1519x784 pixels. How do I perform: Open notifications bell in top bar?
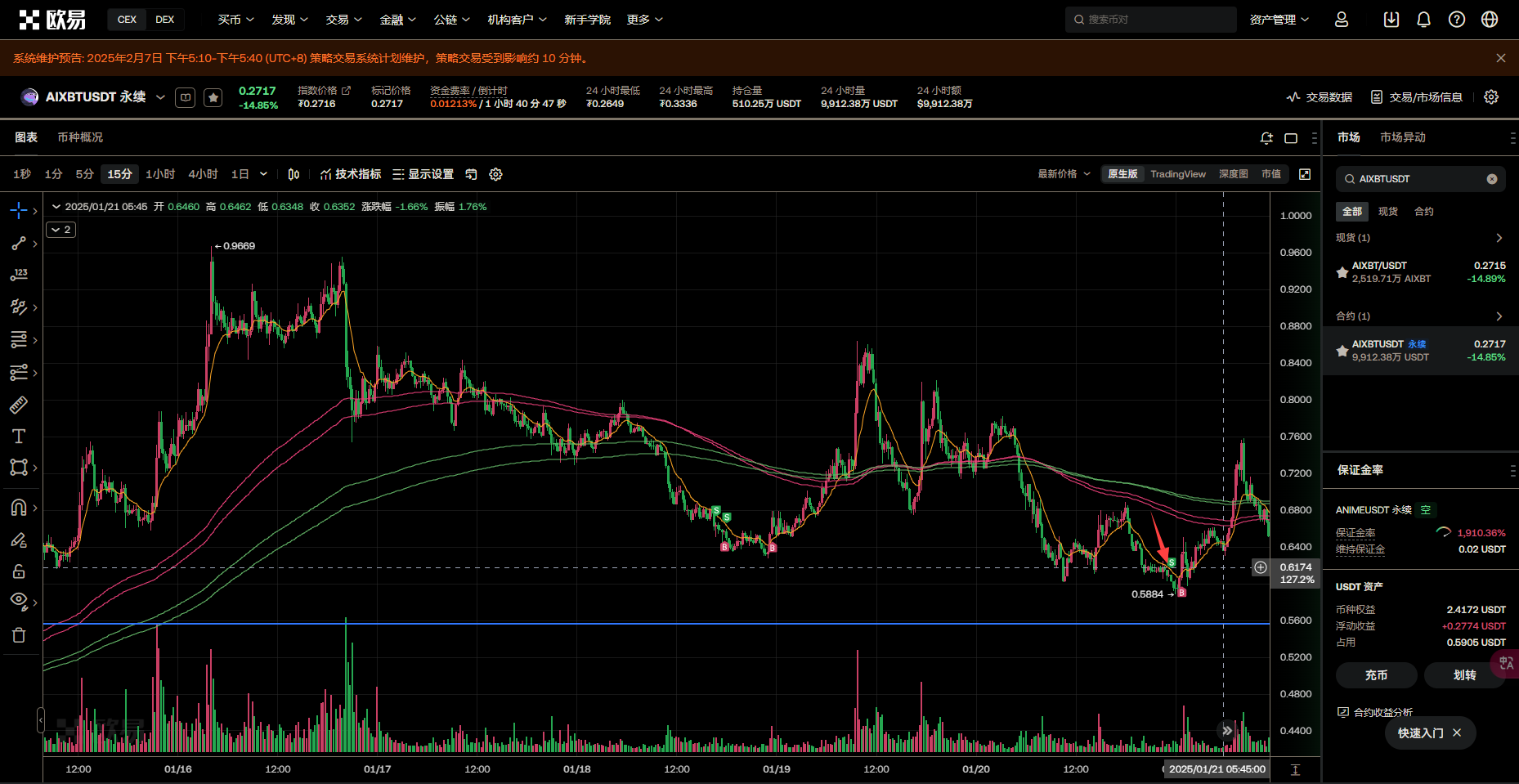point(1423,20)
